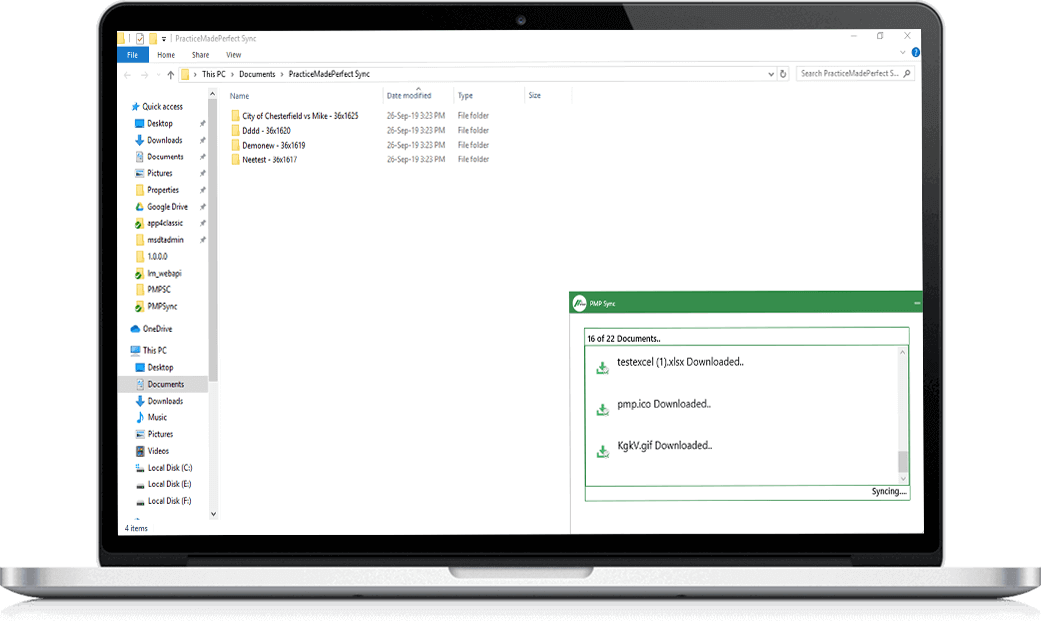Click the PMP Sync list scroll up arrow
1041x621 pixels.
point(902,352)
